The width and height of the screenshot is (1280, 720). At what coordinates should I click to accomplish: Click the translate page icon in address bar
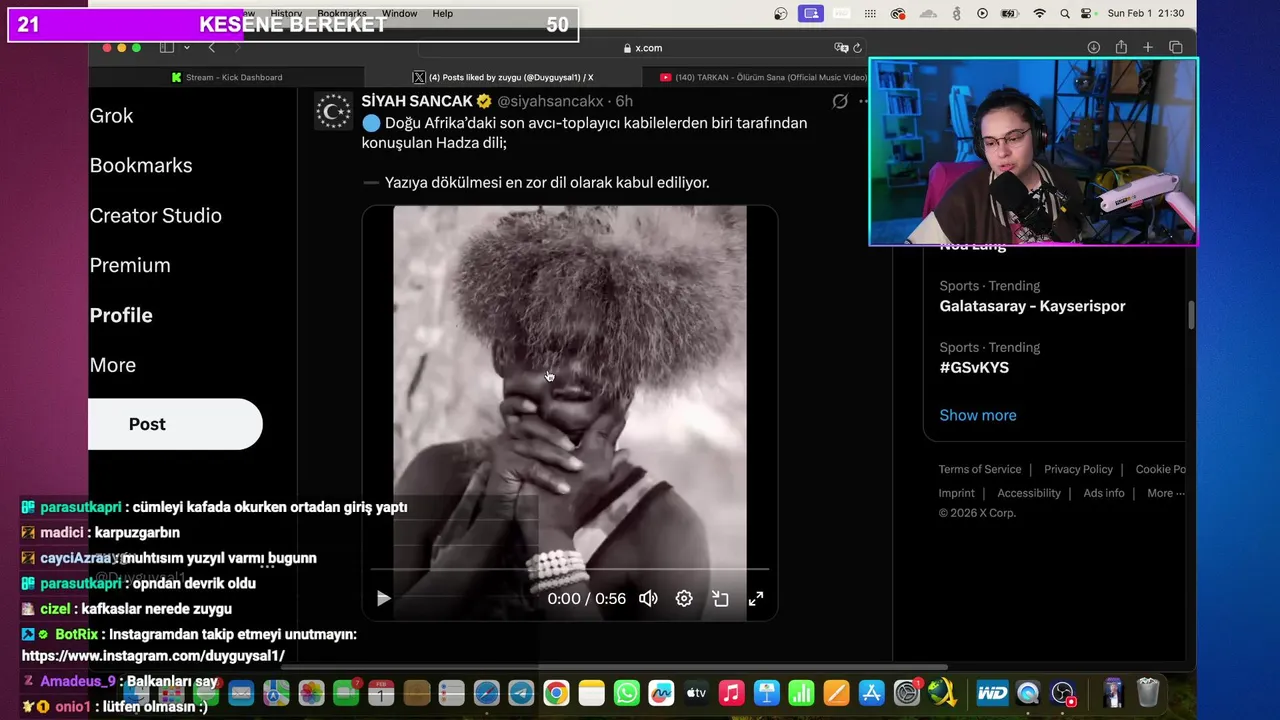click(841, 48)
